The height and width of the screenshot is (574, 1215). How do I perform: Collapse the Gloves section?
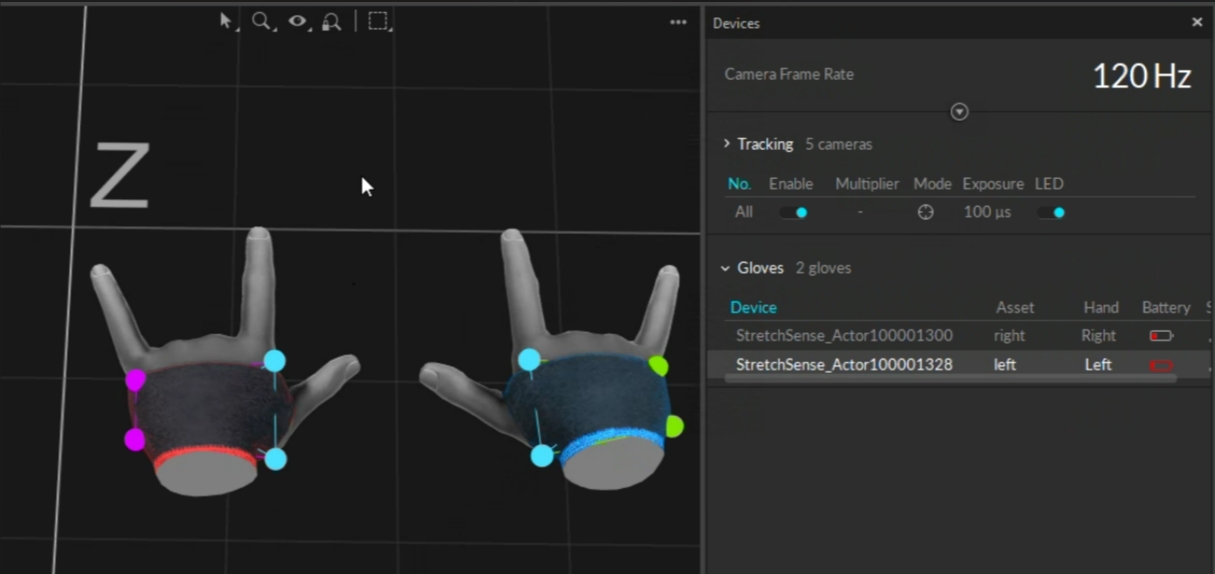point(726,268)
